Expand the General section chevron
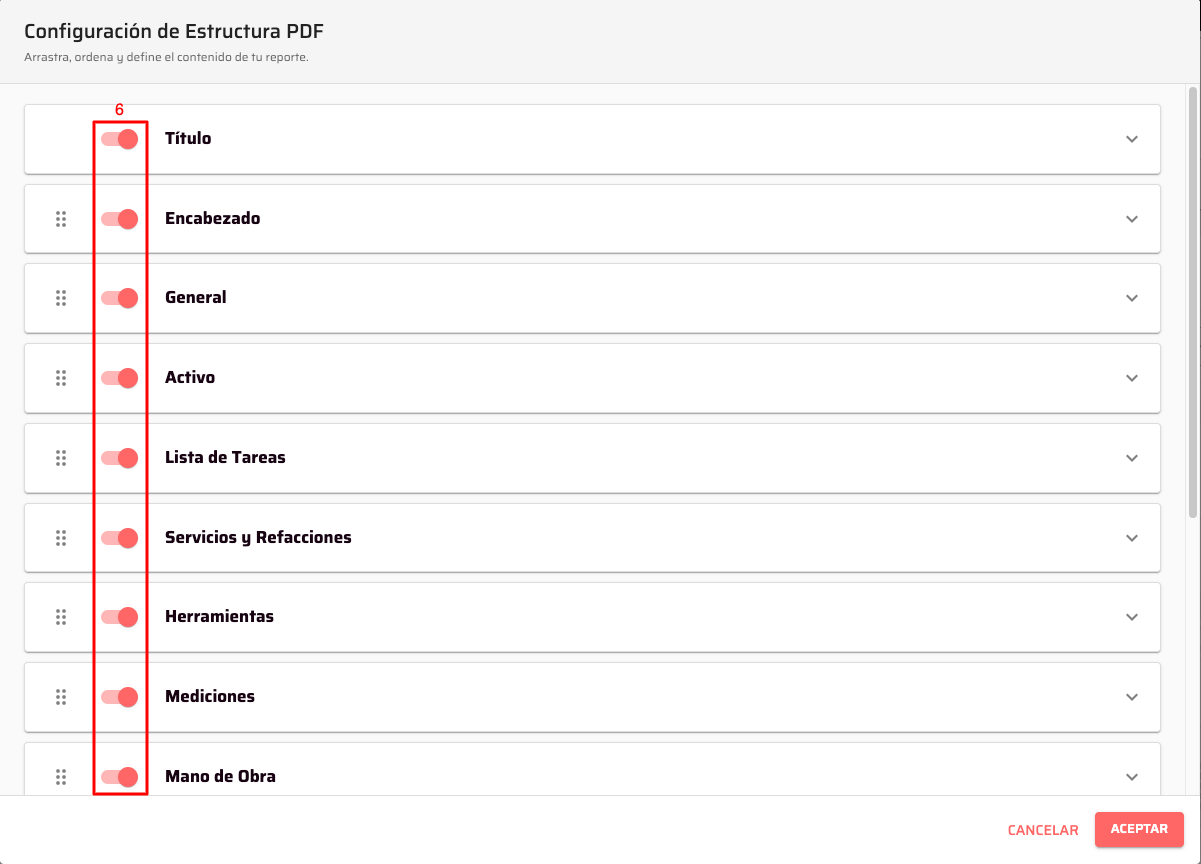This screenshot has width=1201, height=864. [x=1132, y=298]
